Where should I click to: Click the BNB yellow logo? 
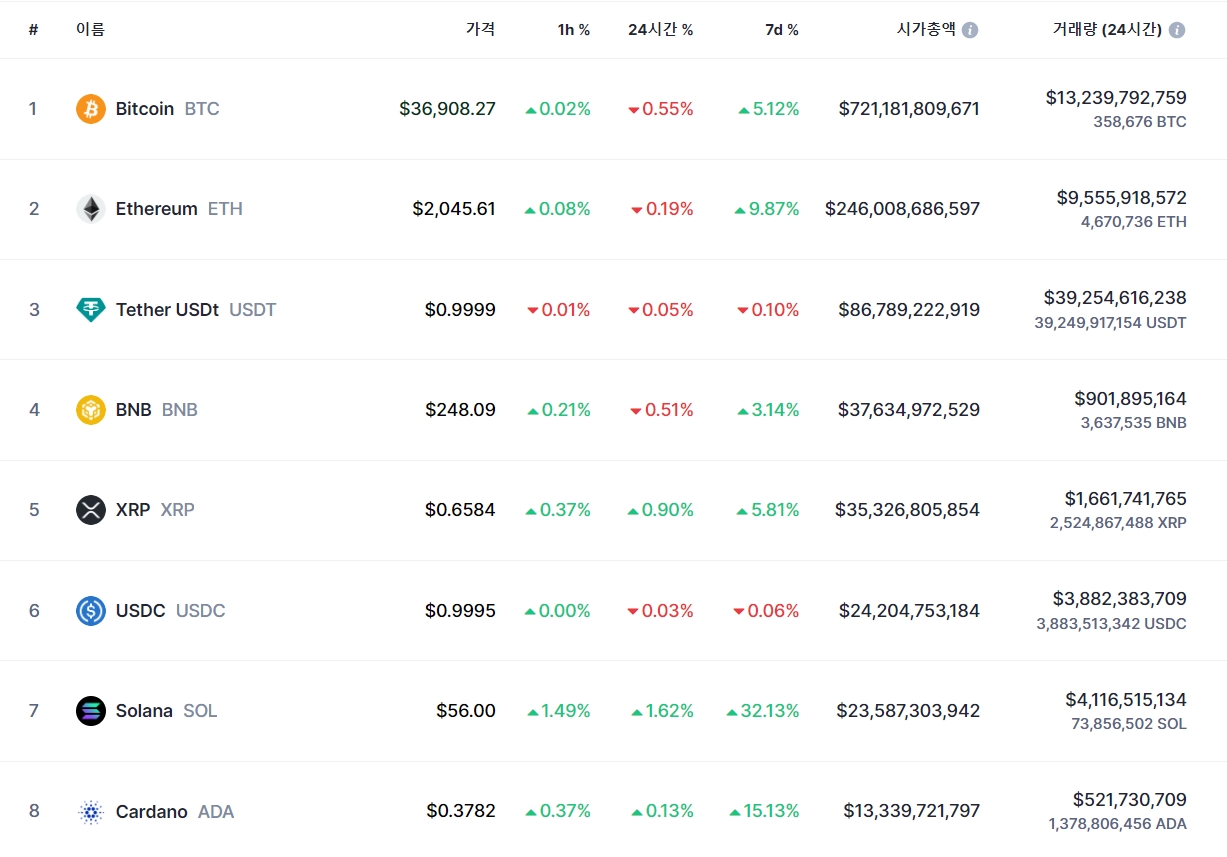91,410
